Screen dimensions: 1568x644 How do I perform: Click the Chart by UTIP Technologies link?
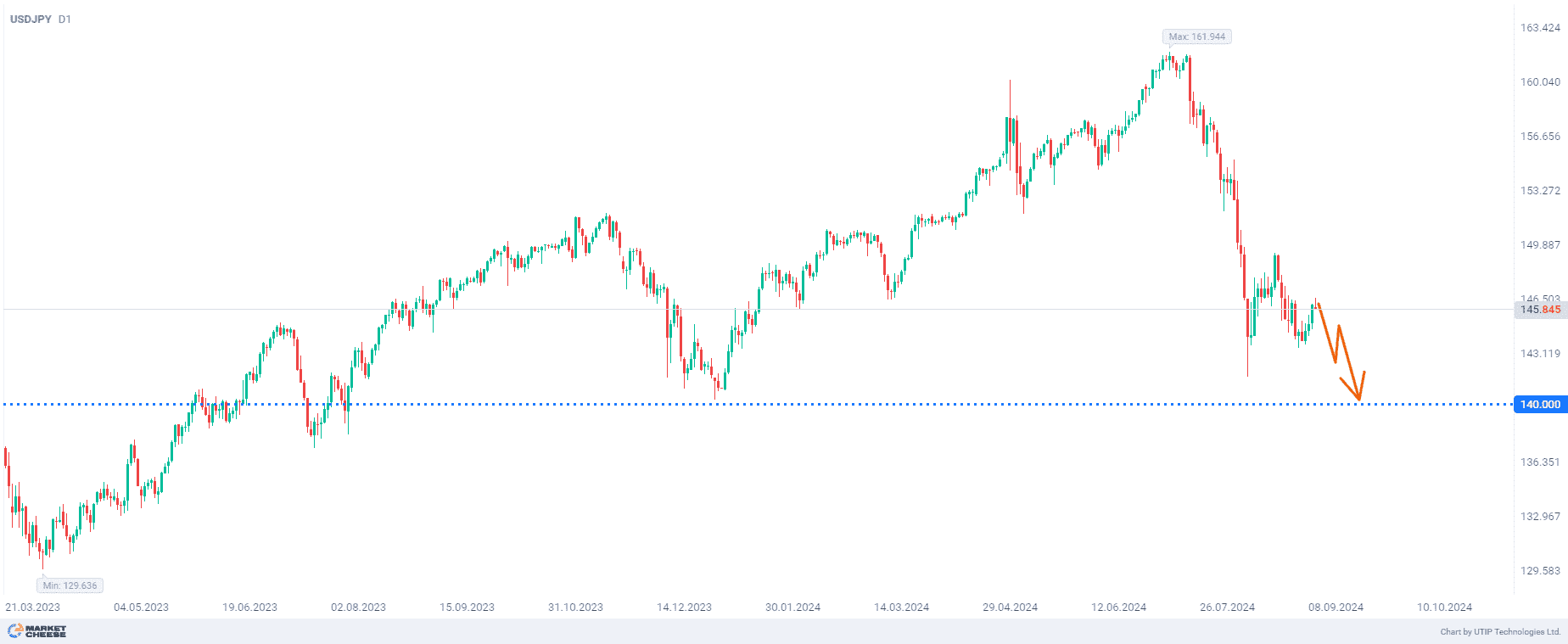point(1500,631)
